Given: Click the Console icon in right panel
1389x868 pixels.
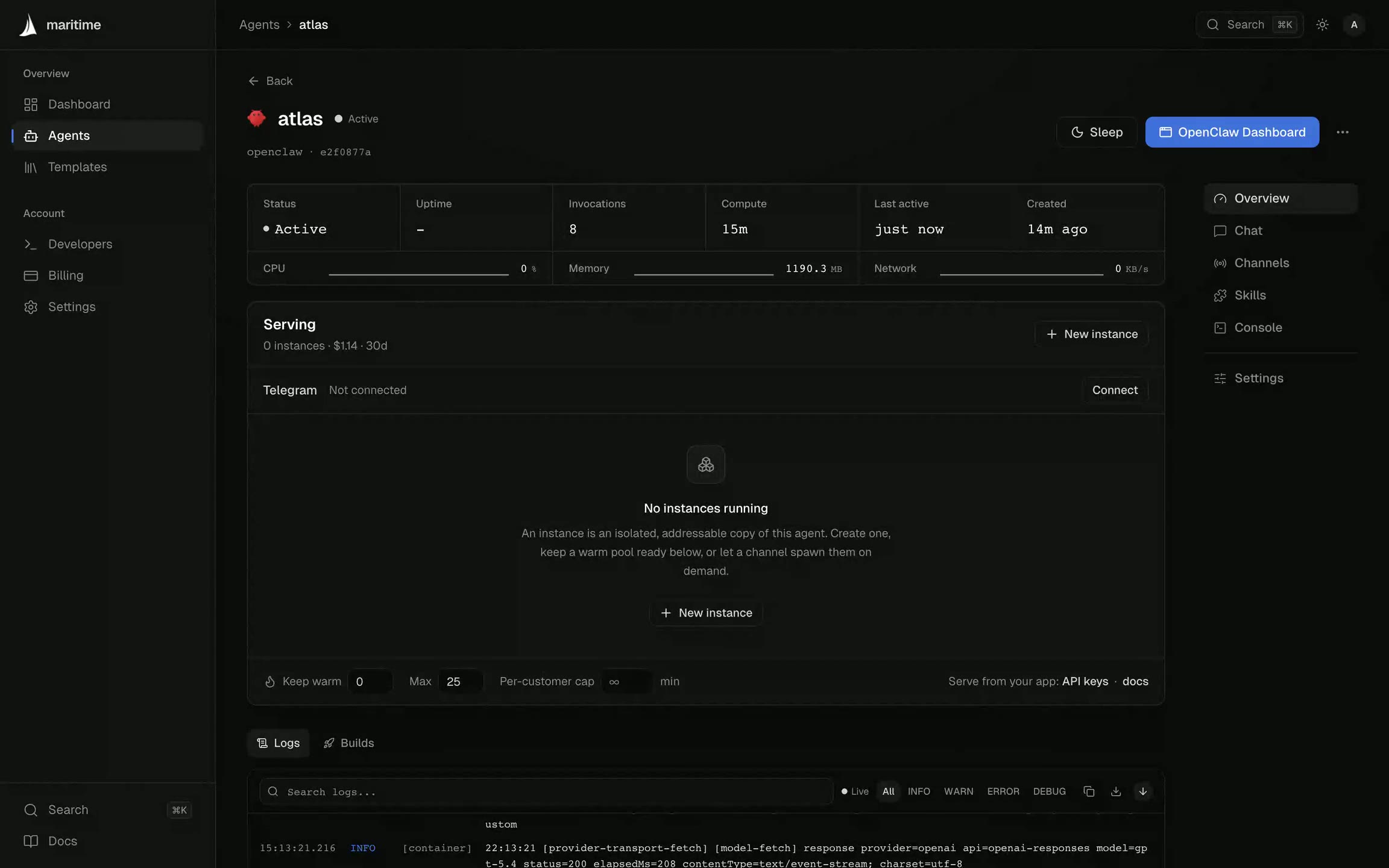Looking at the screenshot, I should [x=1220, y=327].
